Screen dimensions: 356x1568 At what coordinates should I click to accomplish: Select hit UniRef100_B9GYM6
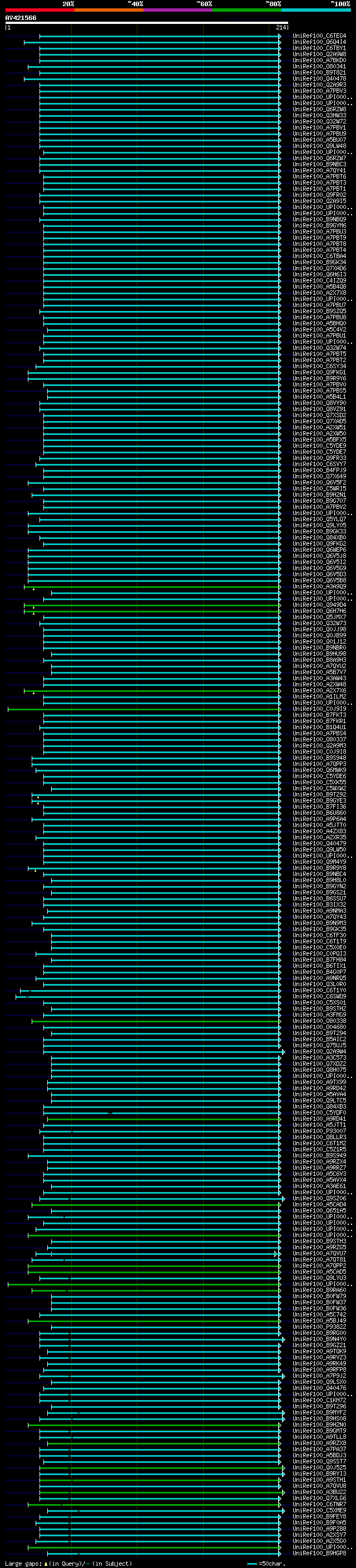click(x=319, y=225)
